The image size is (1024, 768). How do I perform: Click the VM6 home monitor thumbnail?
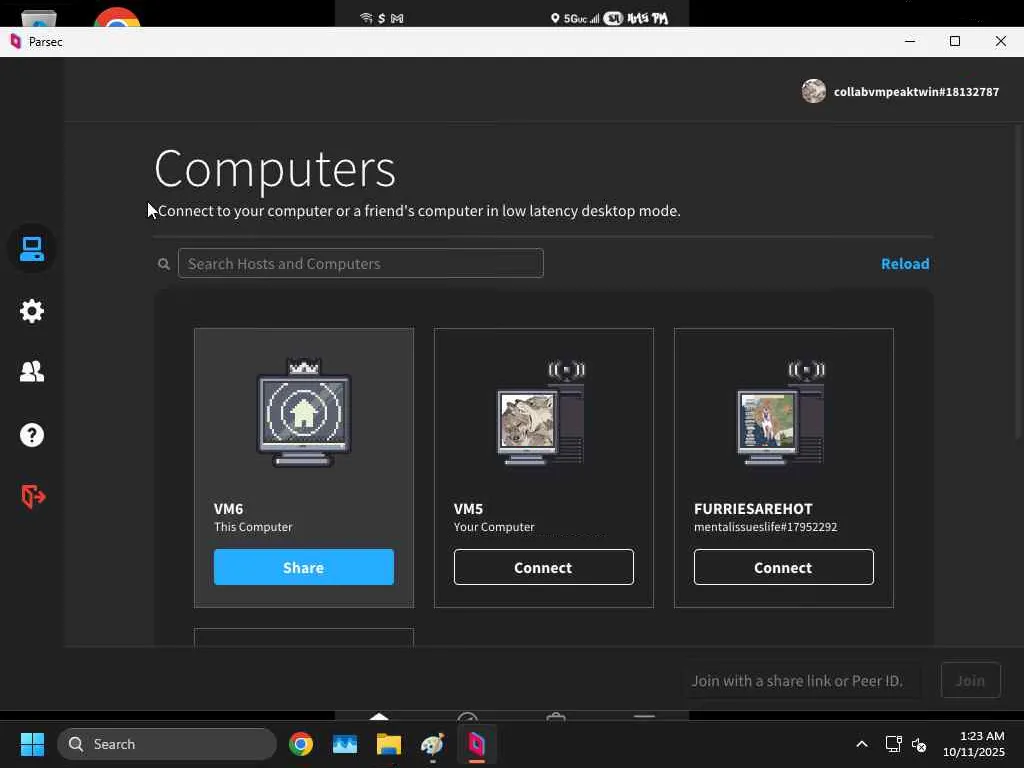click(x=304, y=413)
